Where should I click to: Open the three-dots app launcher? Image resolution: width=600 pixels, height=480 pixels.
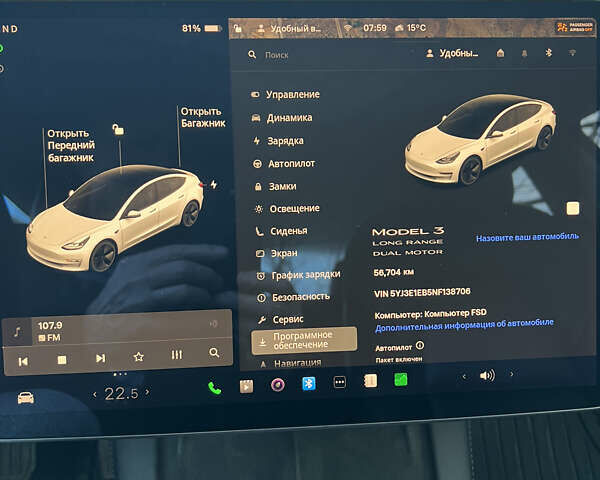[340, 382]
